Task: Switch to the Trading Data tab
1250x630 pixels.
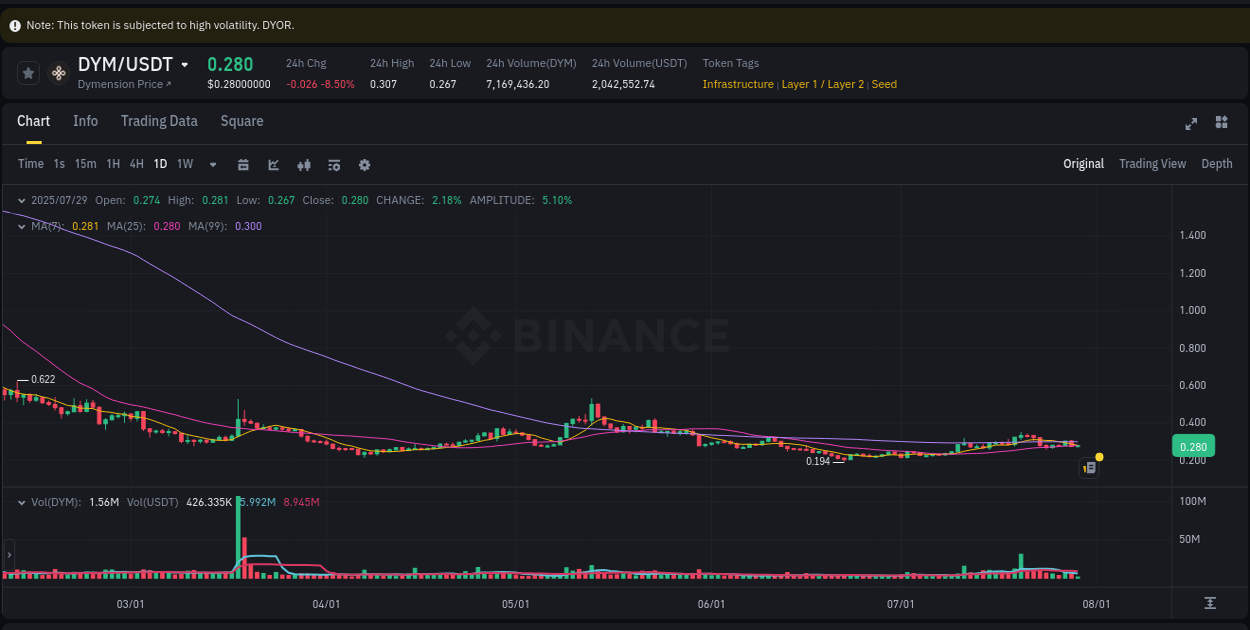Action: pos(159,121)
